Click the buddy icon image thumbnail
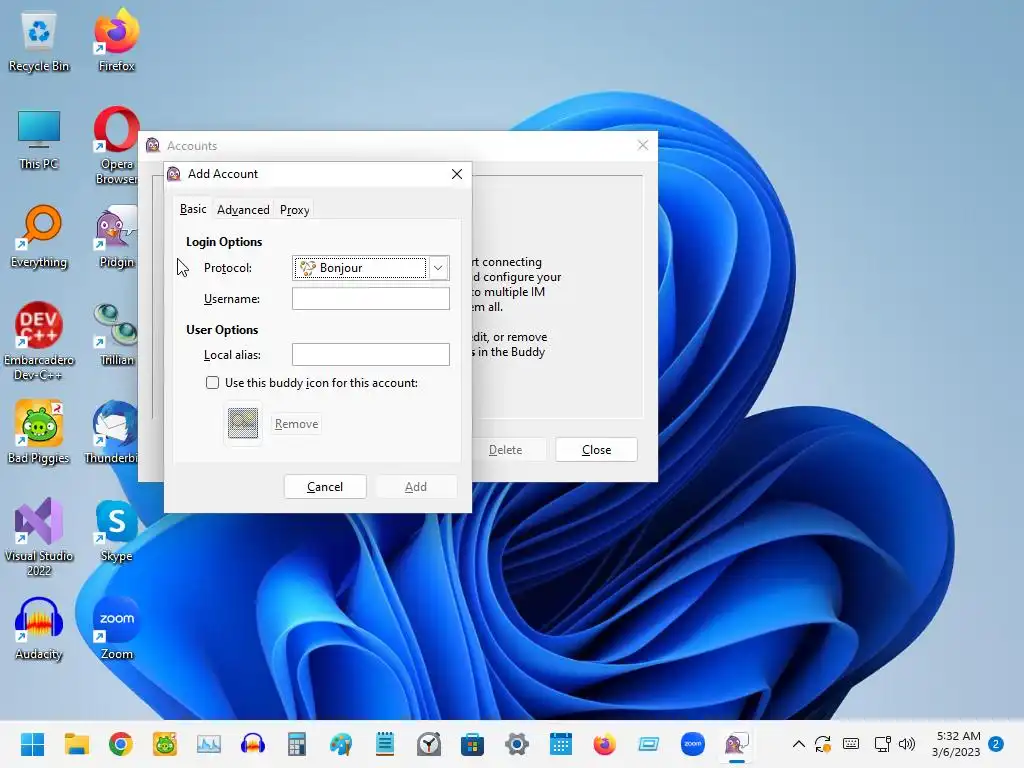The width and height of the screenshot is (1024, 768). point(243,423)
